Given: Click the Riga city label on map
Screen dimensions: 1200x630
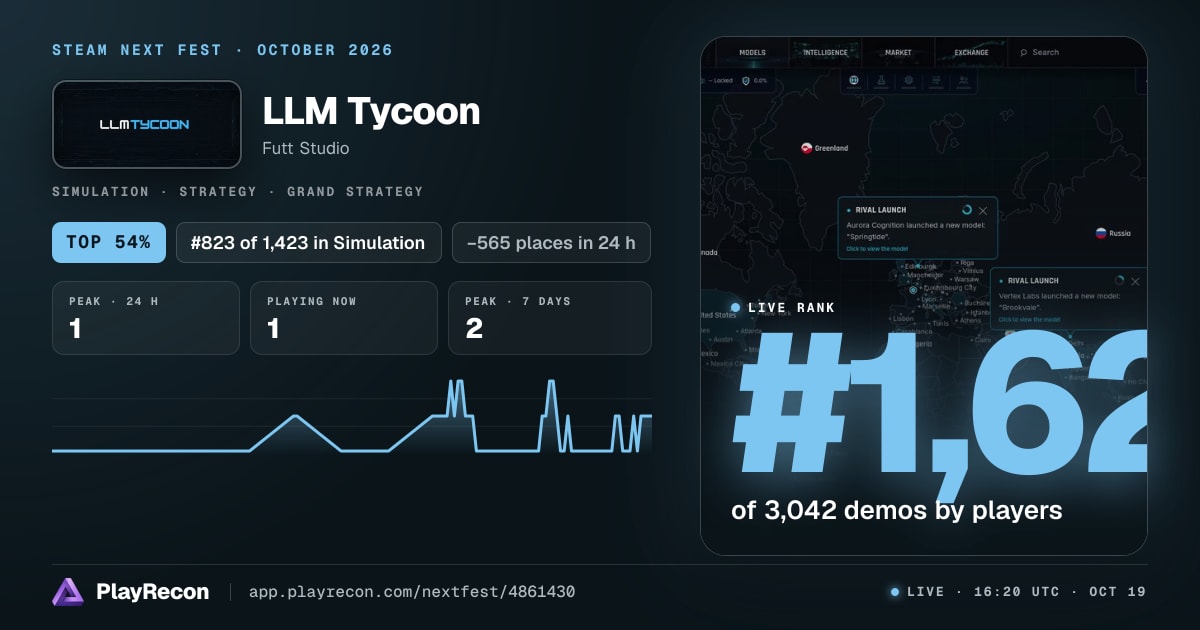Looking at the screenshot, I should pos(966,262).
